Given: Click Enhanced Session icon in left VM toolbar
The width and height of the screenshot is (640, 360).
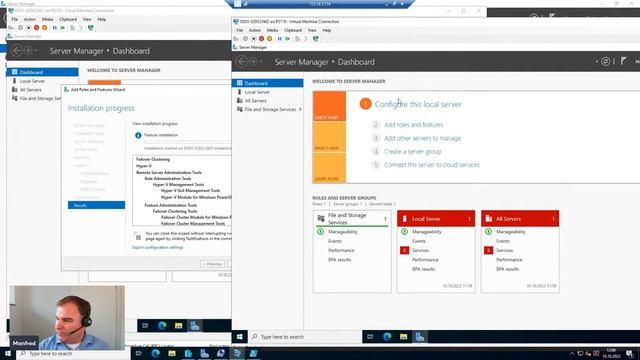Looking at the screenshot, I should pos(91,28).
